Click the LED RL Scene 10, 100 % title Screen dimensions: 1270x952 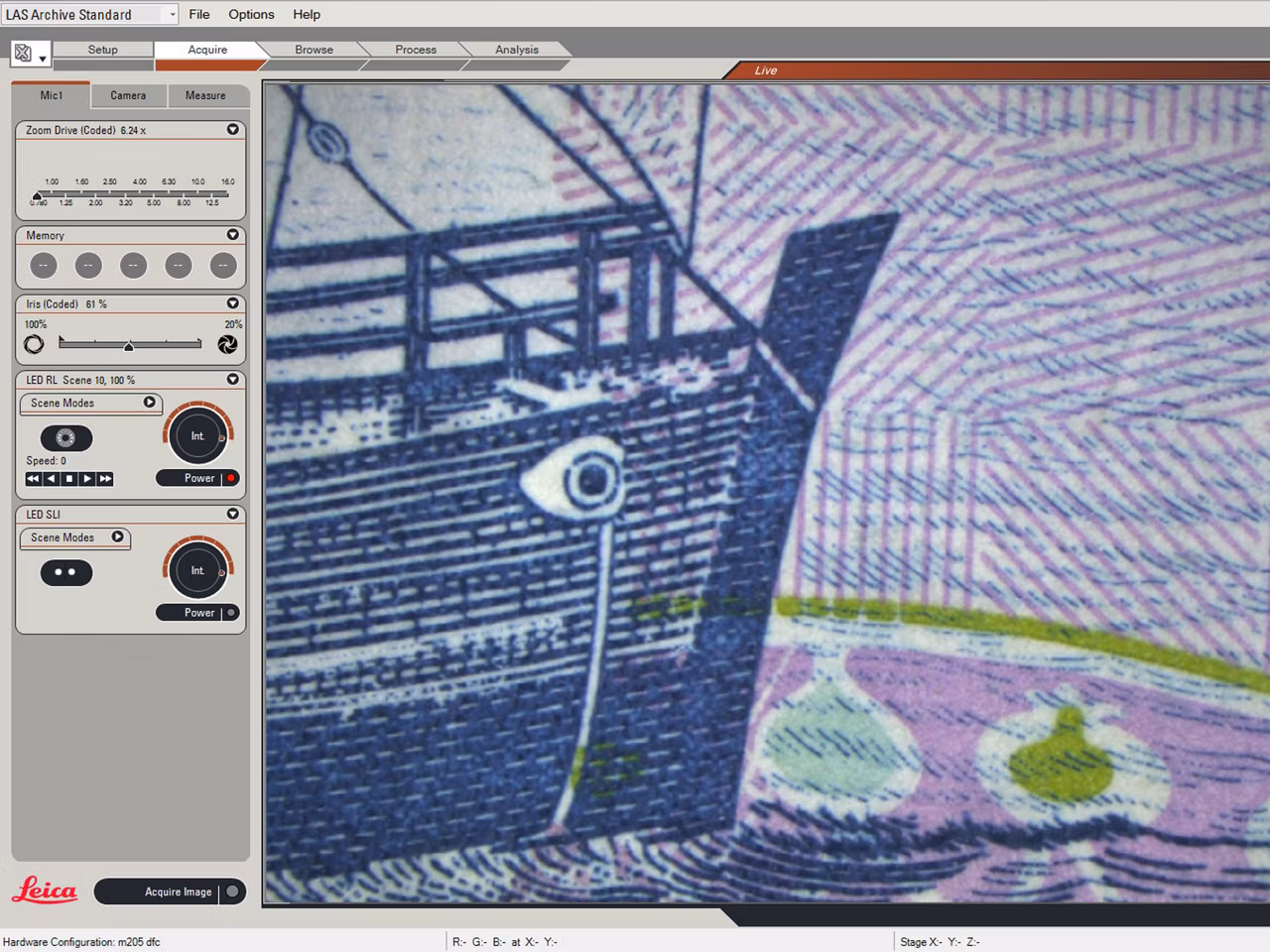[80, 380]
